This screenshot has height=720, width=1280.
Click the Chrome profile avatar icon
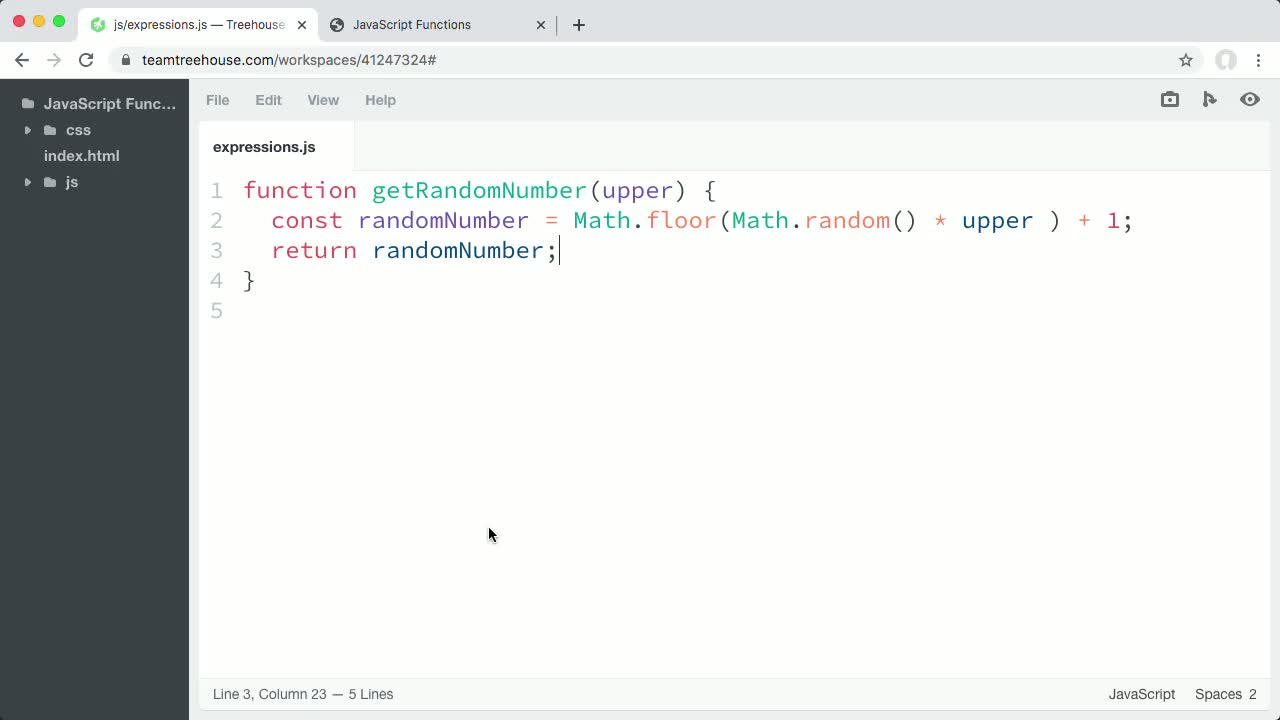click(x=1225, y=60)
